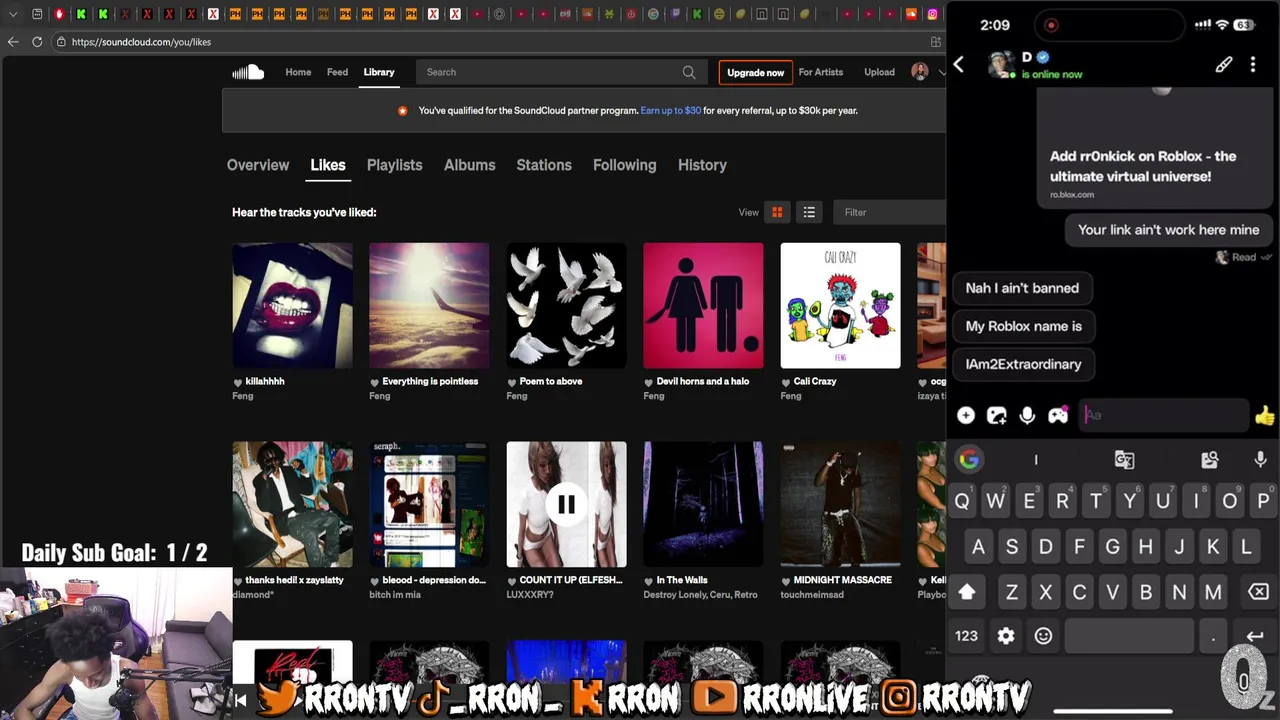The image size is (1280, 720).
Task: Pause the COUNT IT UP track
Action: tap(566, 505)
